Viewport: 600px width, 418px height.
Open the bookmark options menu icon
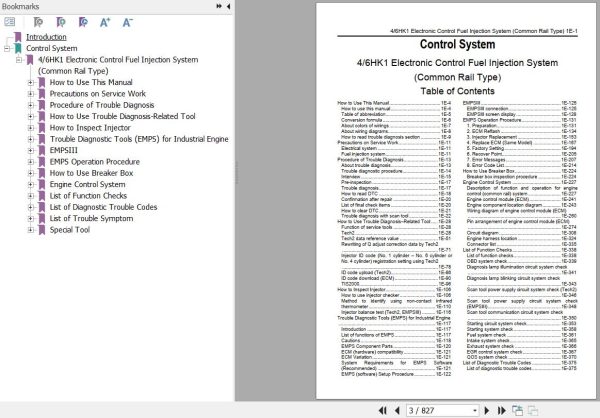click(x=10, y=22)
